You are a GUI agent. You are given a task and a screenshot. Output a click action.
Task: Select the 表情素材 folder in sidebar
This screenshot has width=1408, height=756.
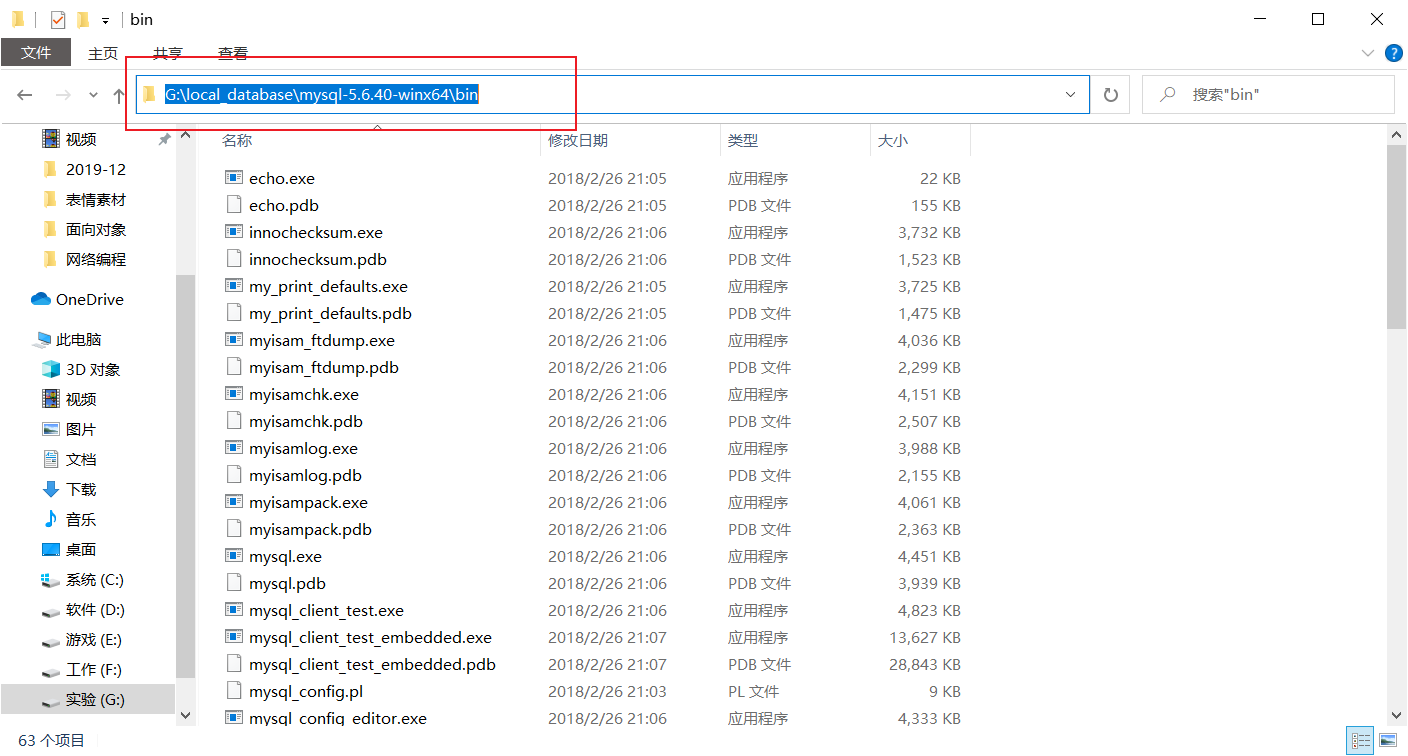[96, 199]
